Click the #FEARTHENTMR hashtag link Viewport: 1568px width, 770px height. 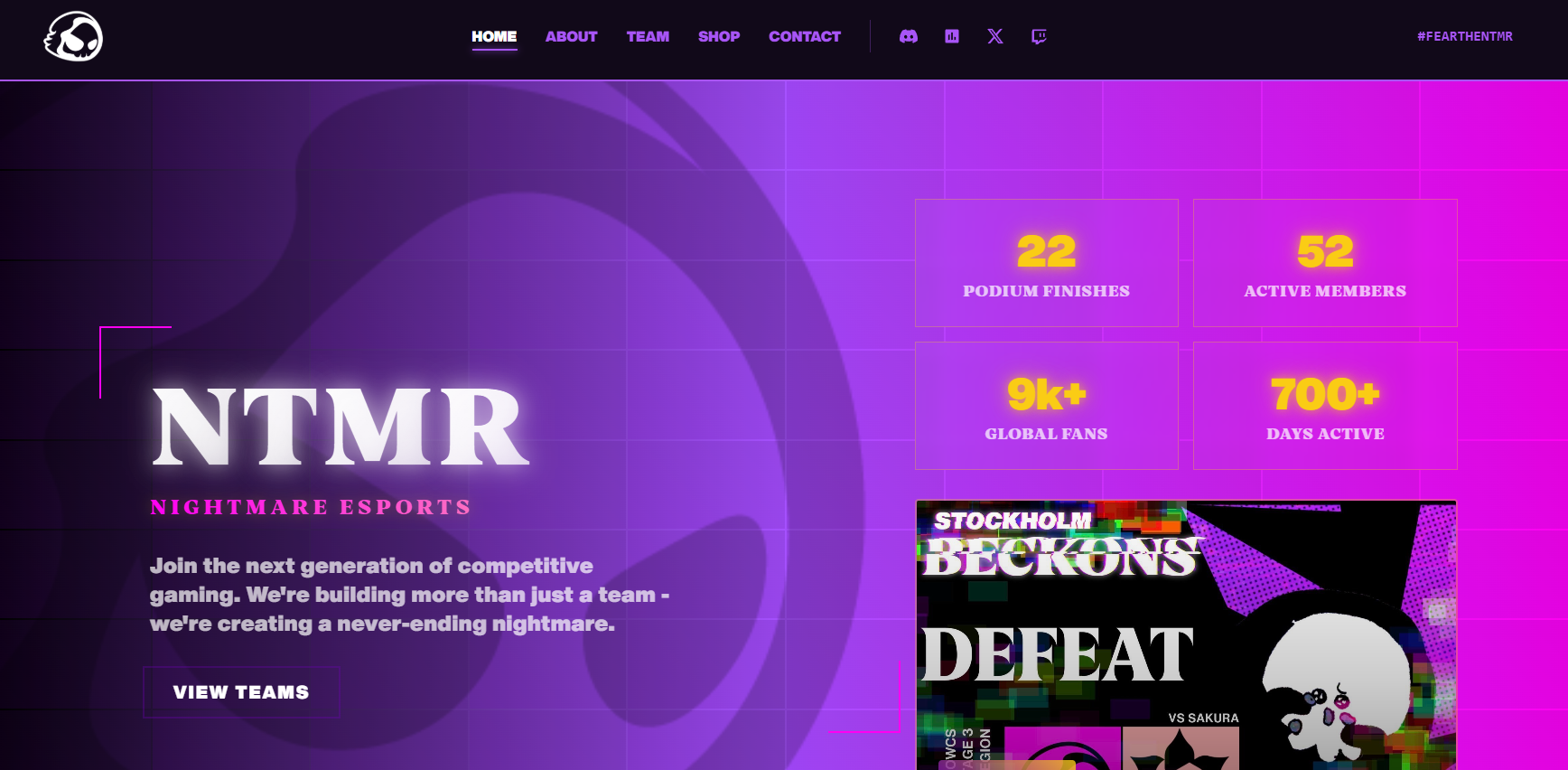point(1465,36)
